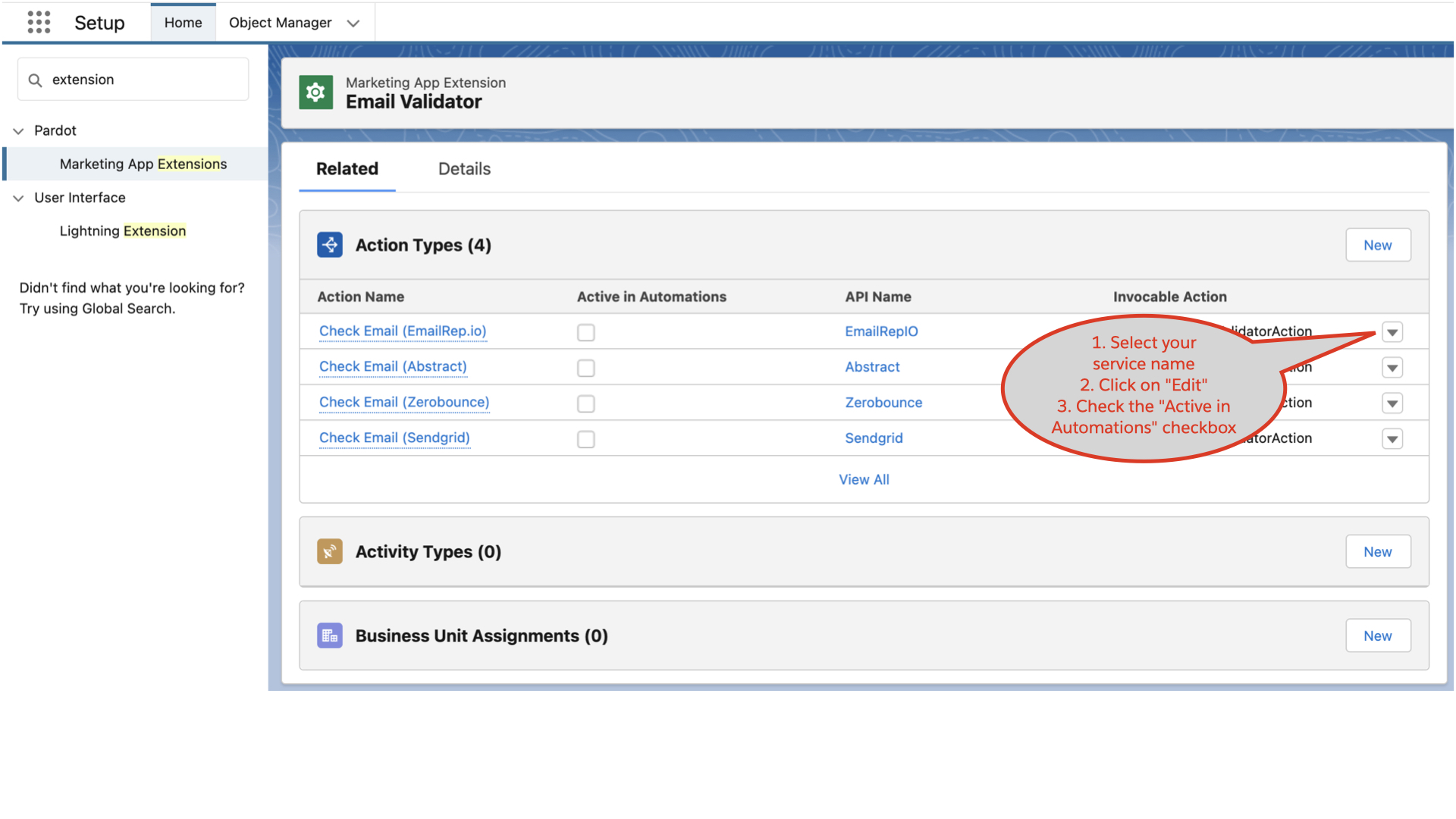Collapse the Pardot section
The image size is (1456, 819).
click(18, 130)
